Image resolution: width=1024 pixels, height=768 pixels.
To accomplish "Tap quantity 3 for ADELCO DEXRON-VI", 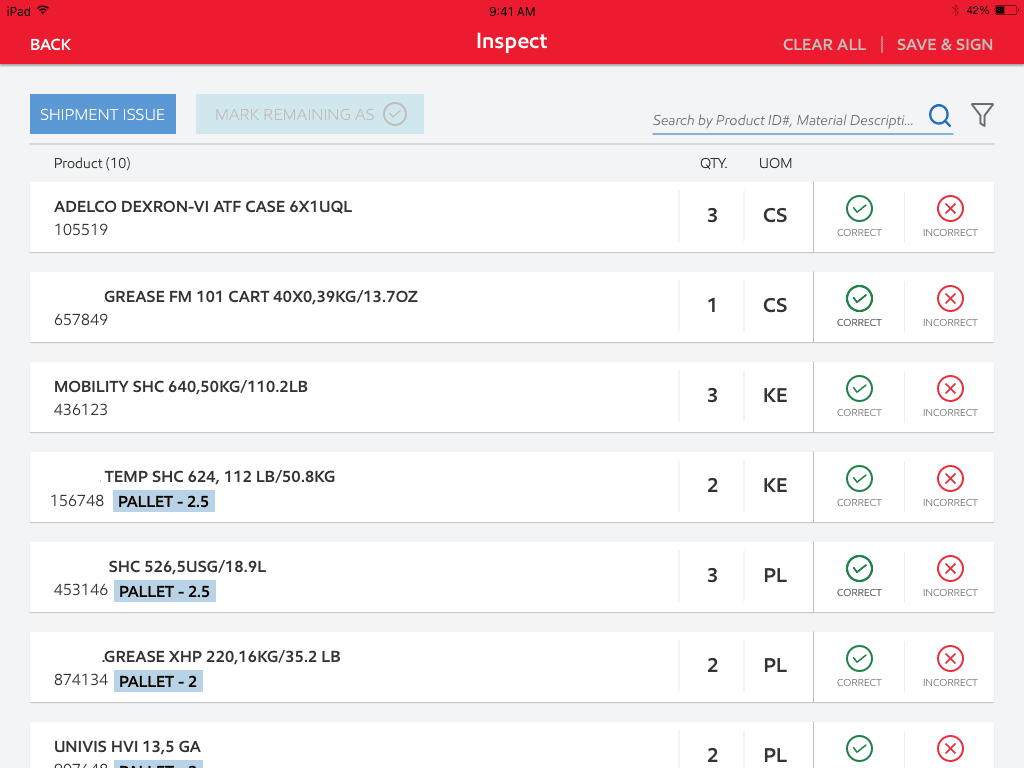I will click(x=712, y=216).
